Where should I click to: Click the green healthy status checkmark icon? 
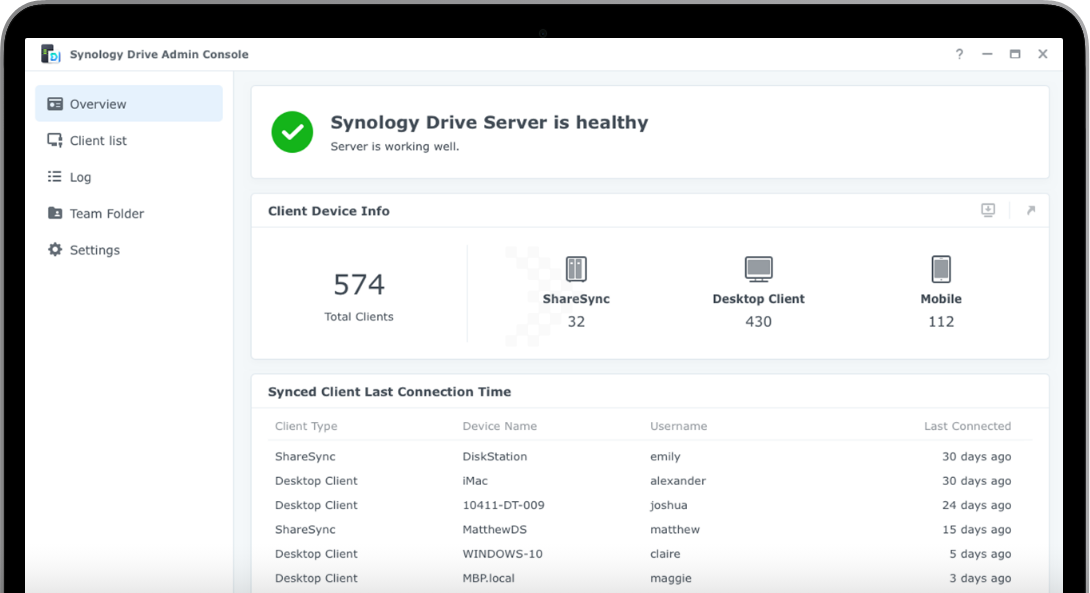click(292, 132)
